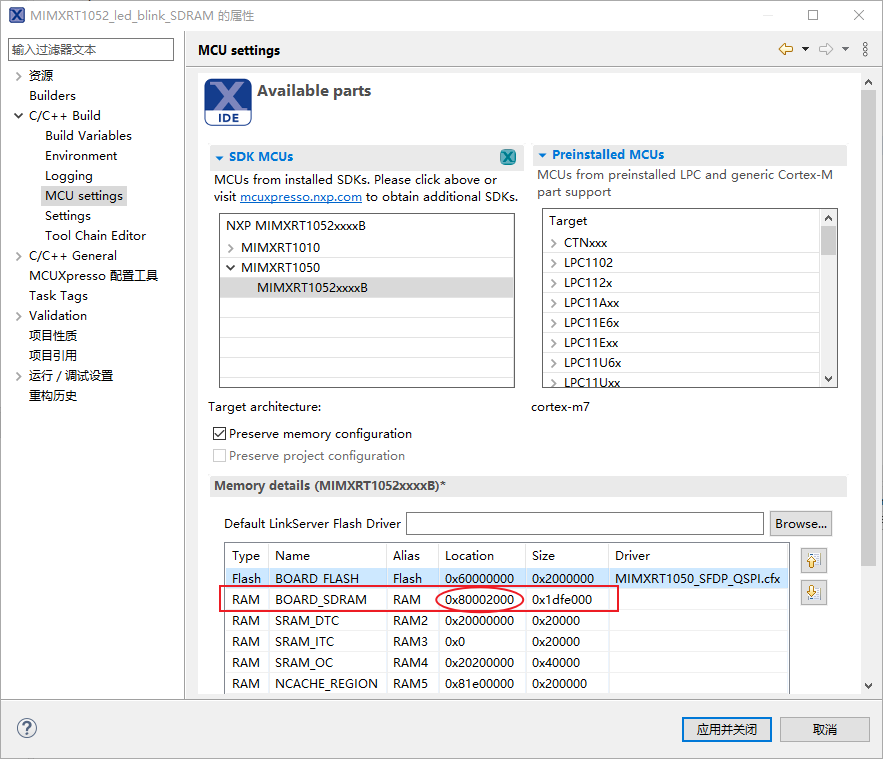Select Task Tags in the tree
The image size is (883, 759).
(58, 296)
